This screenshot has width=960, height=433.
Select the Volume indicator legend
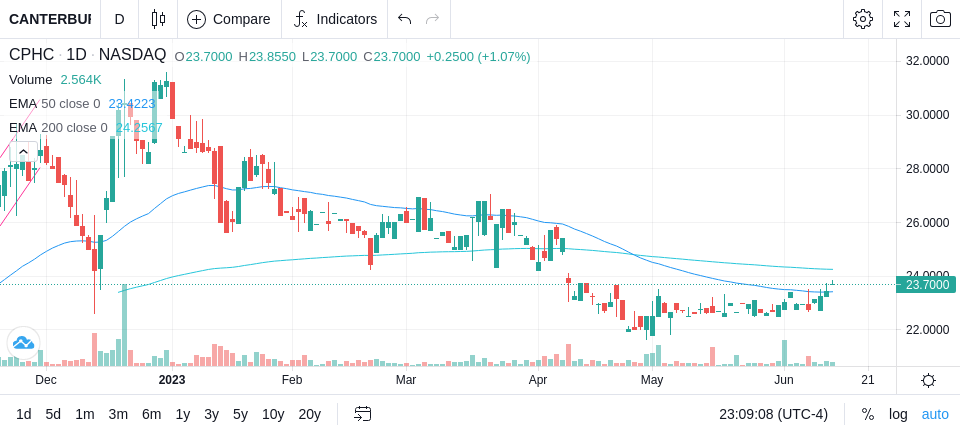(31, 80)
